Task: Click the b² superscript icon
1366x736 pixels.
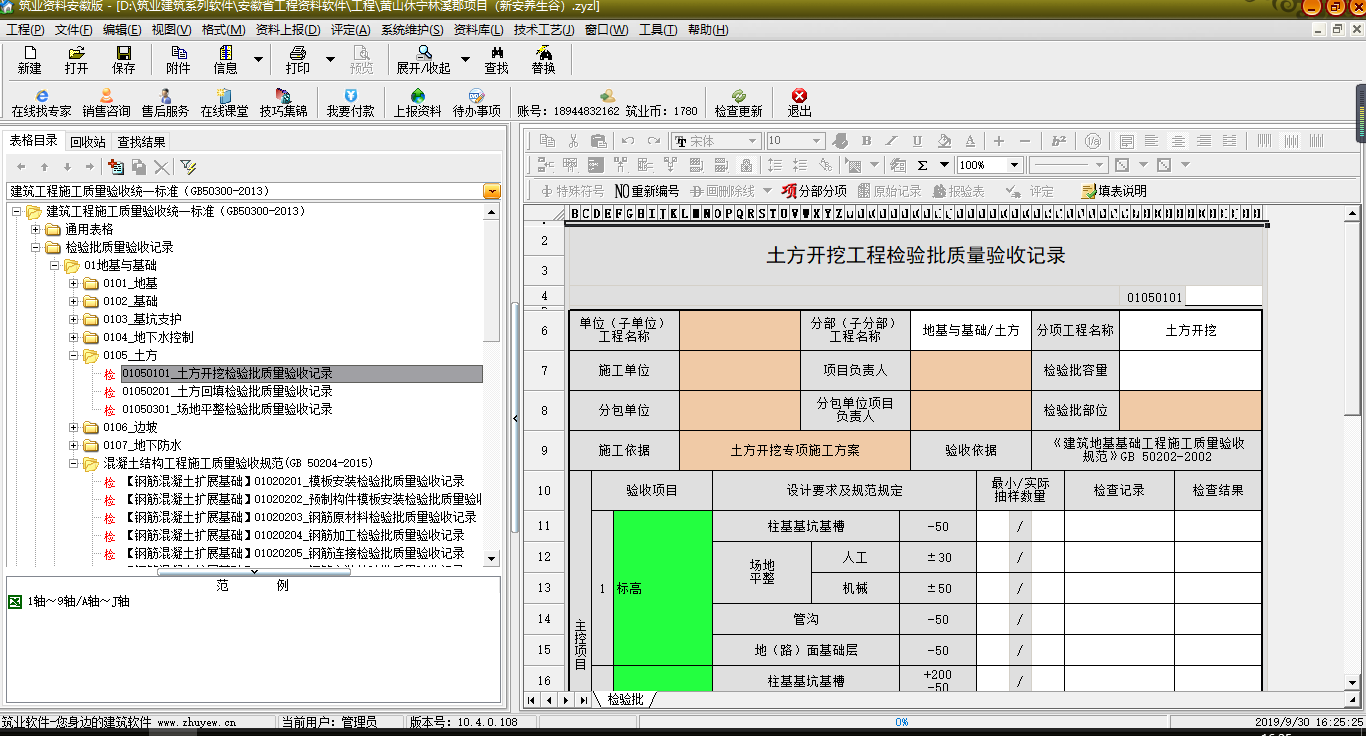Action: click(x=1059, y=141)
